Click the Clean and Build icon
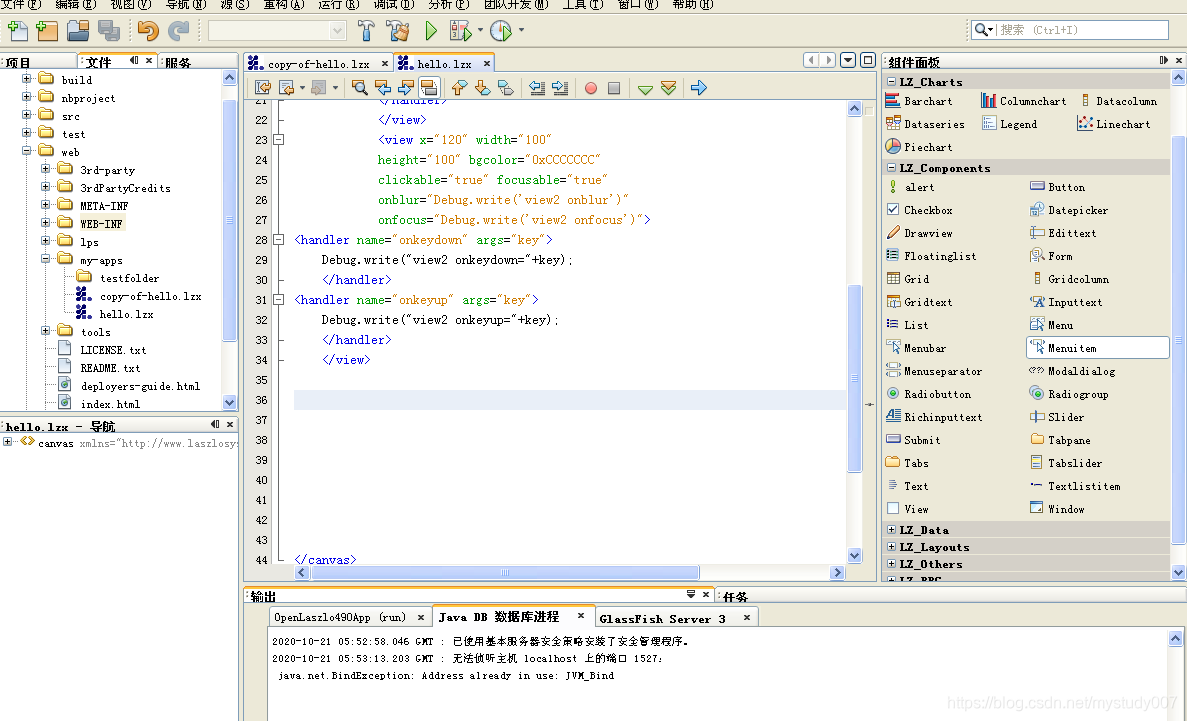 pos(397,30)
